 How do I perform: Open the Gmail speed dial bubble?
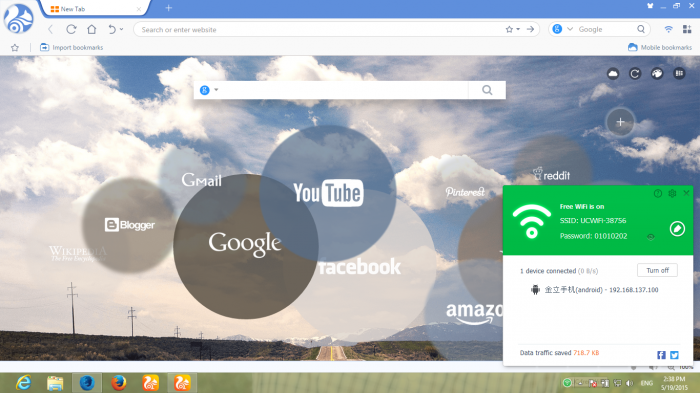201,180
